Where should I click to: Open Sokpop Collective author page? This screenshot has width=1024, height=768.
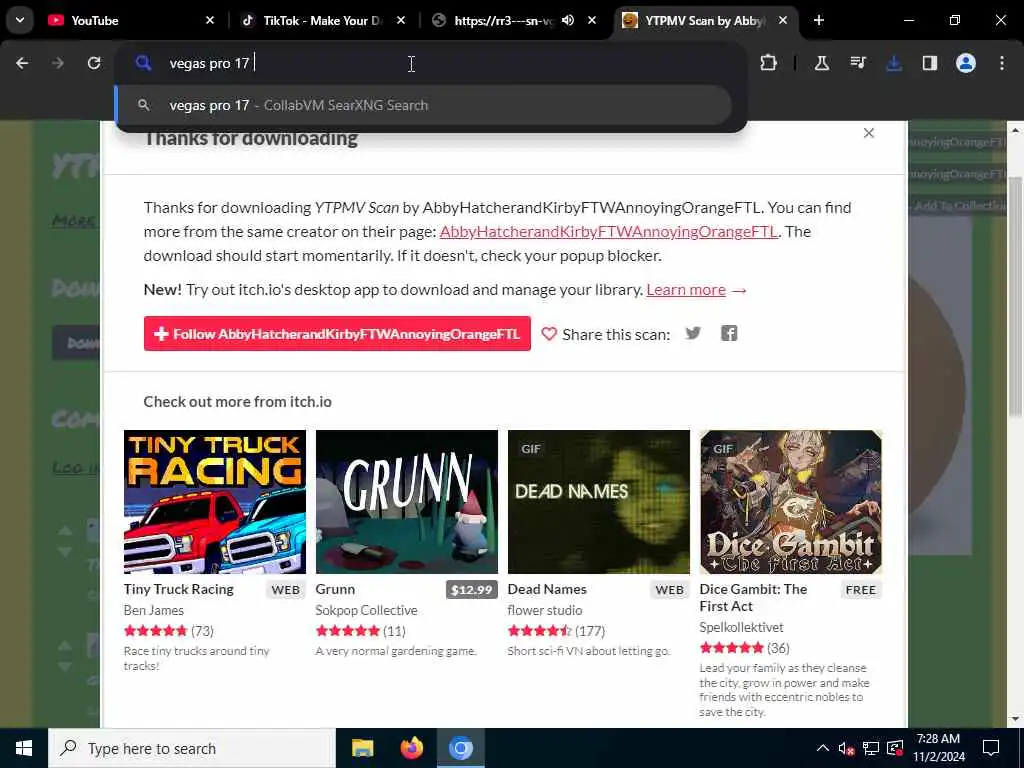click(366, 610)
